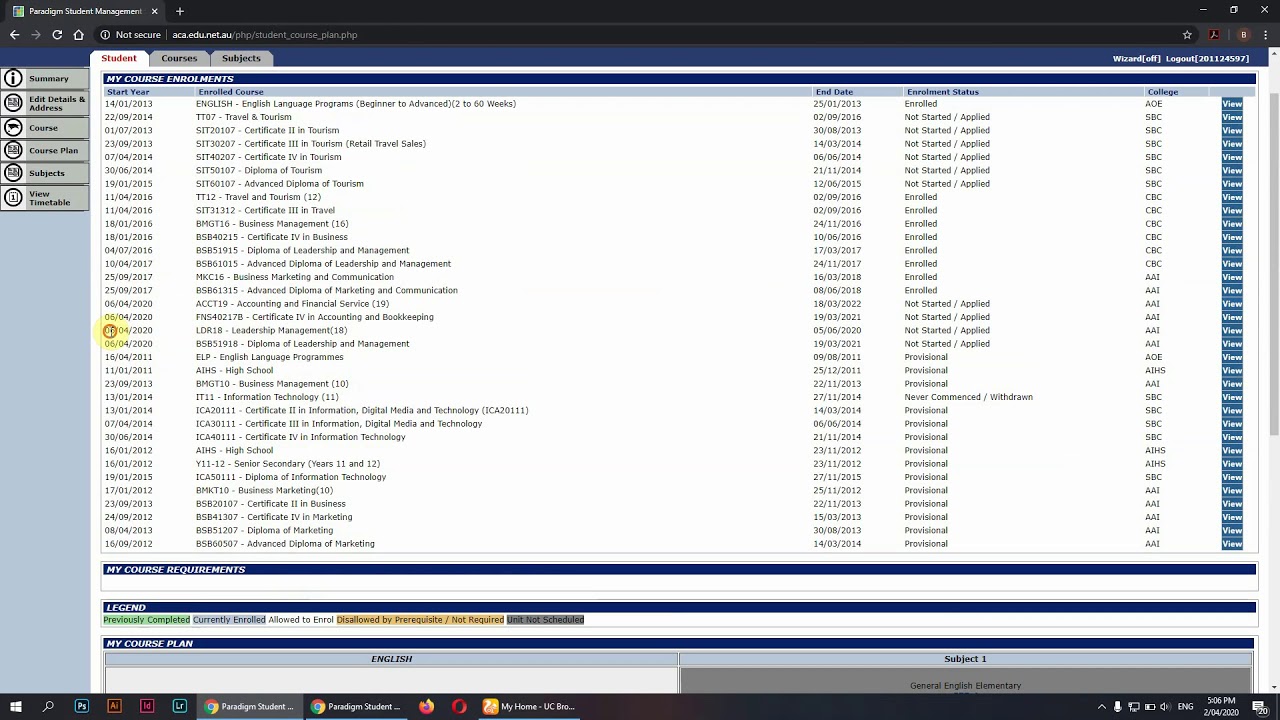The width and height of the screenshot is (1280, 720).
Task: View the ACCT19 Accounting and Financial Service enrolment
Action: point(1232,304)
